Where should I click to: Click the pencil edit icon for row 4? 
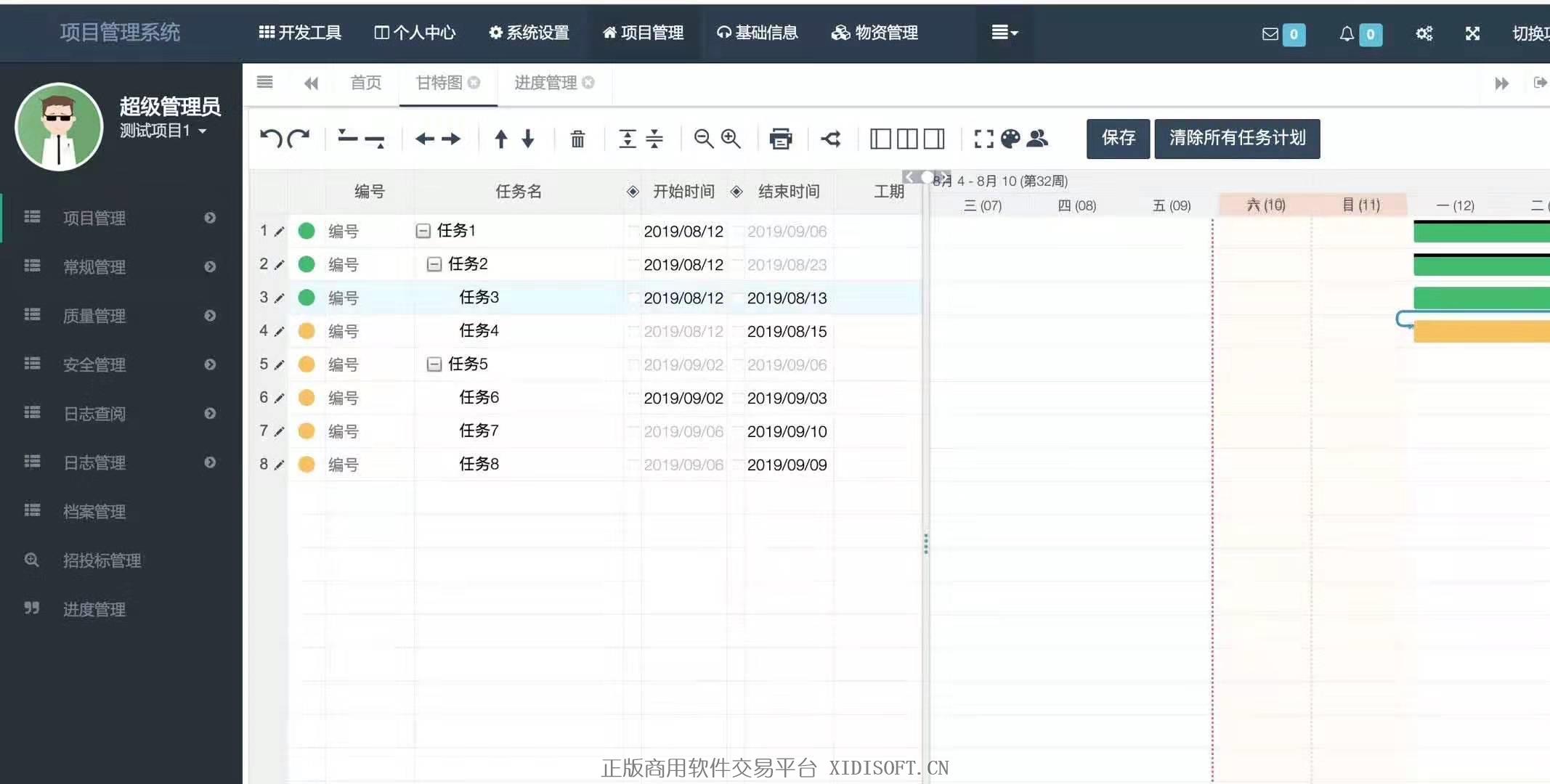coord(279,332)
